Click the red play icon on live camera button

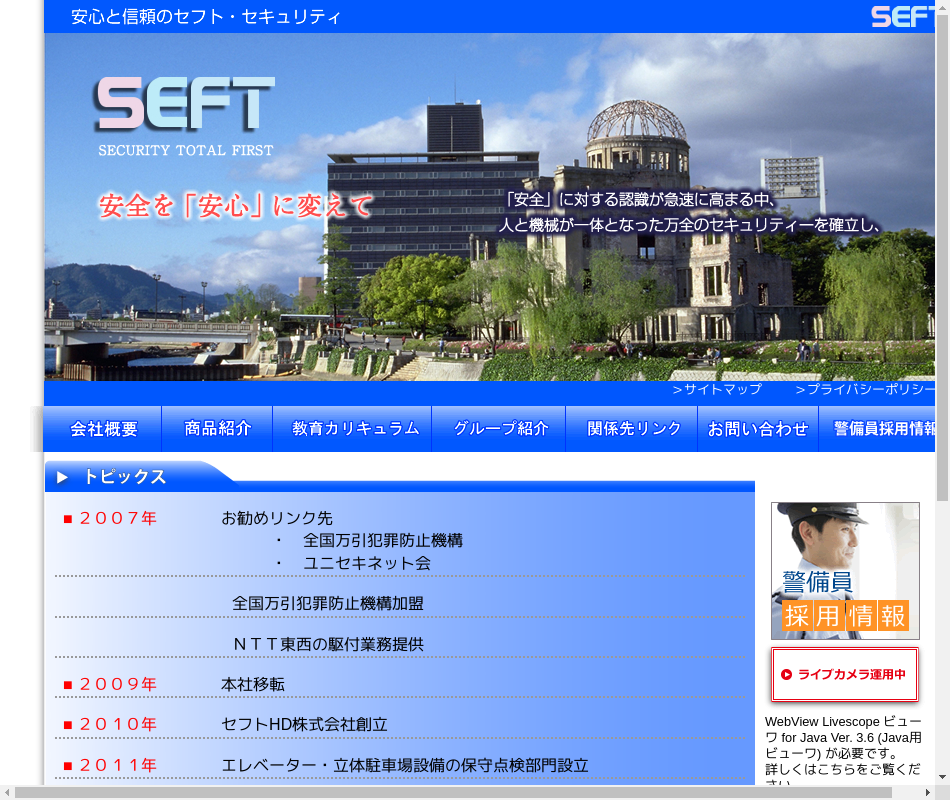(786, 675)
